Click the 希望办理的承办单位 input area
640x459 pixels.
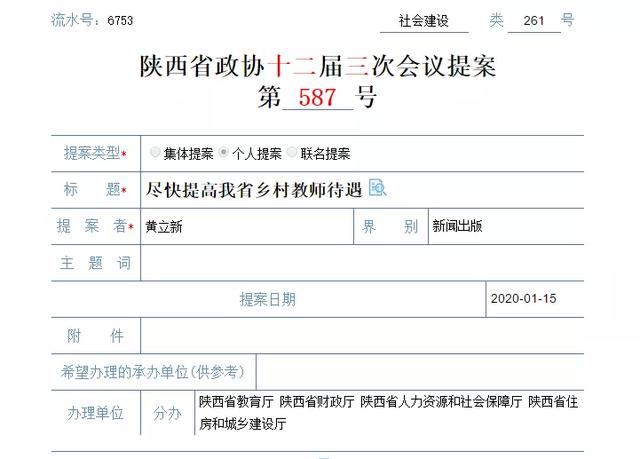[x=420, y=372]
